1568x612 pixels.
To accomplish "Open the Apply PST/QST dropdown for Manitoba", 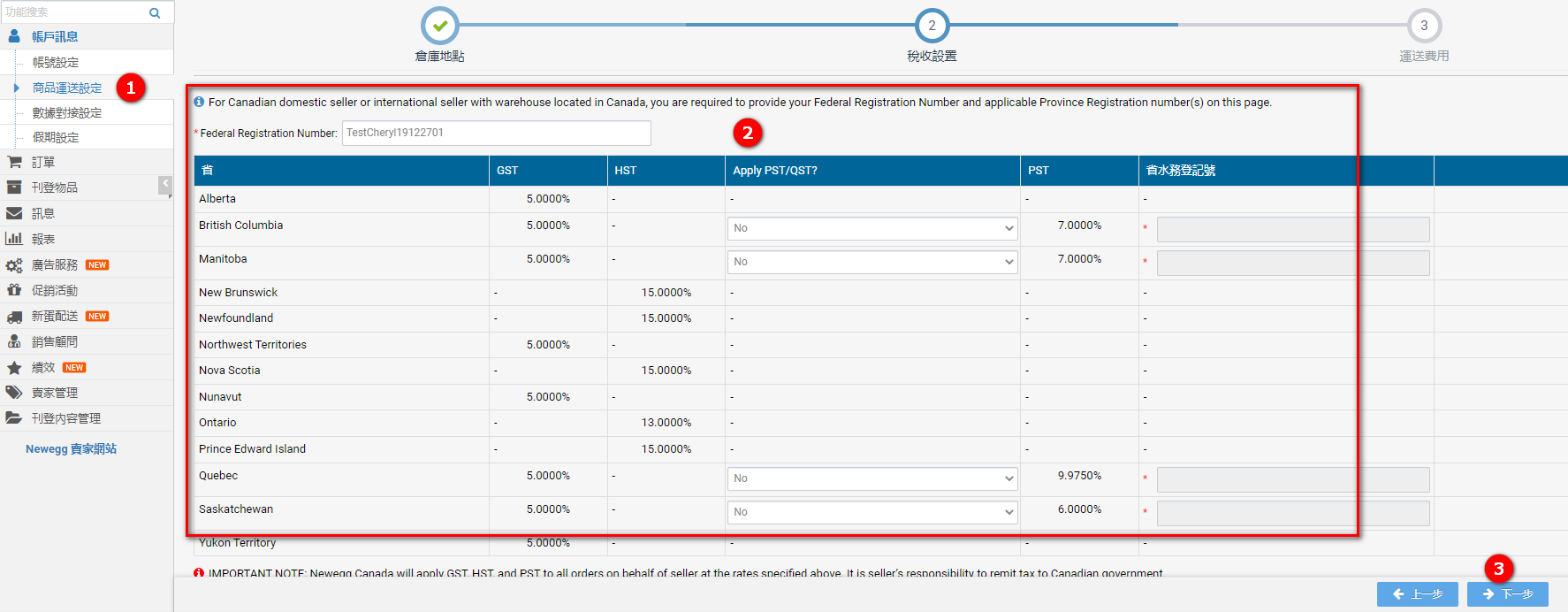I will tap(872, 263).
